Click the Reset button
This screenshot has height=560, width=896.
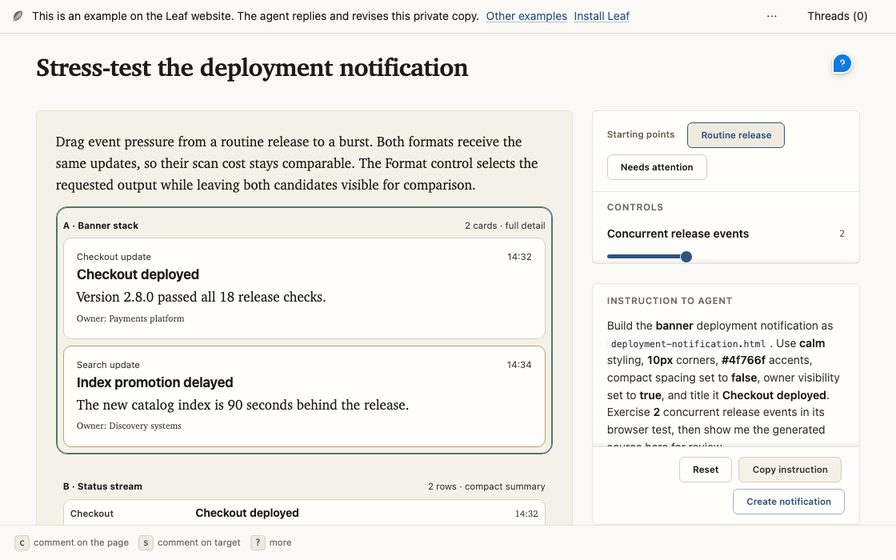(705, 469)
